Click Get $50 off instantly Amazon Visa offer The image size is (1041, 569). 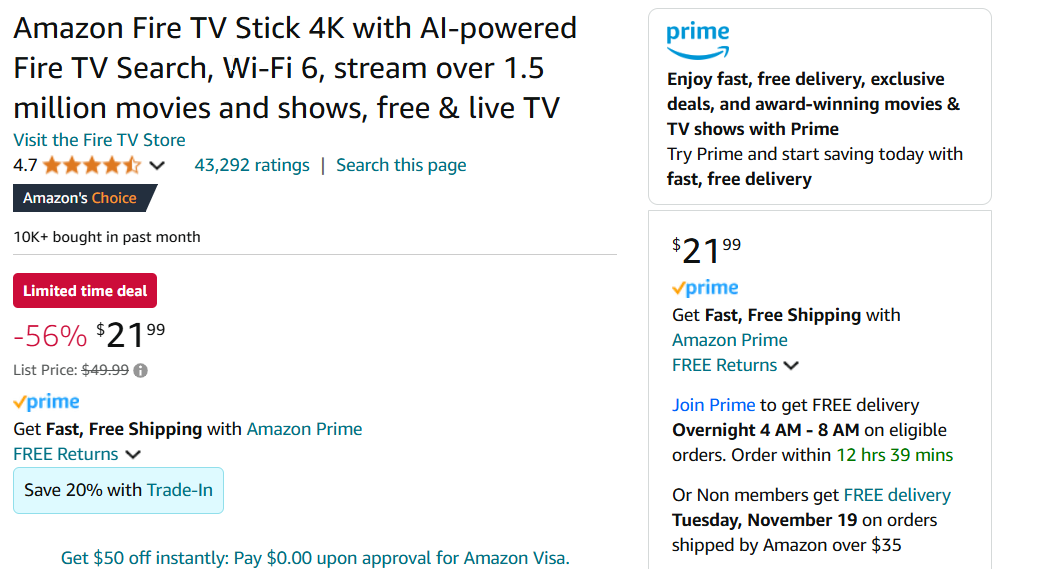tap(315, 558)
